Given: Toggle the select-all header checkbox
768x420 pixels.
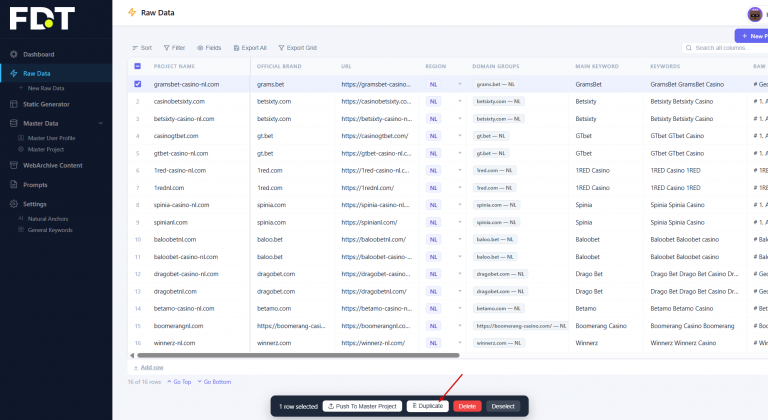Looking at the screenshot, I should click(x=138, y=66).
